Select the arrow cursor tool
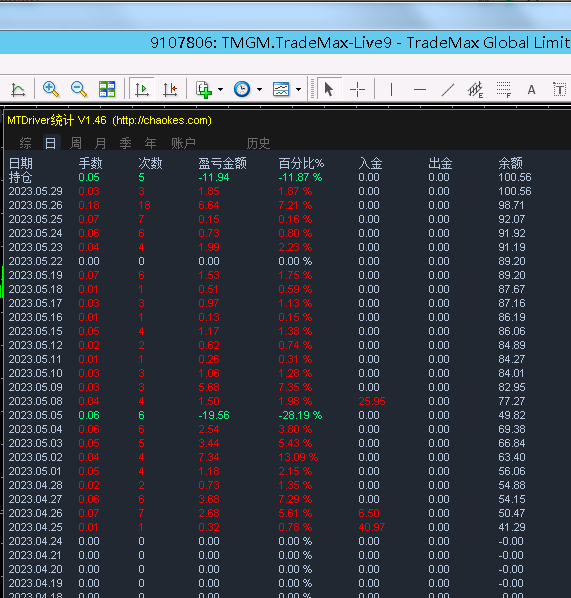Image resolution: width=571 pixels, height=598 pixels. click(x=329, y=90)
